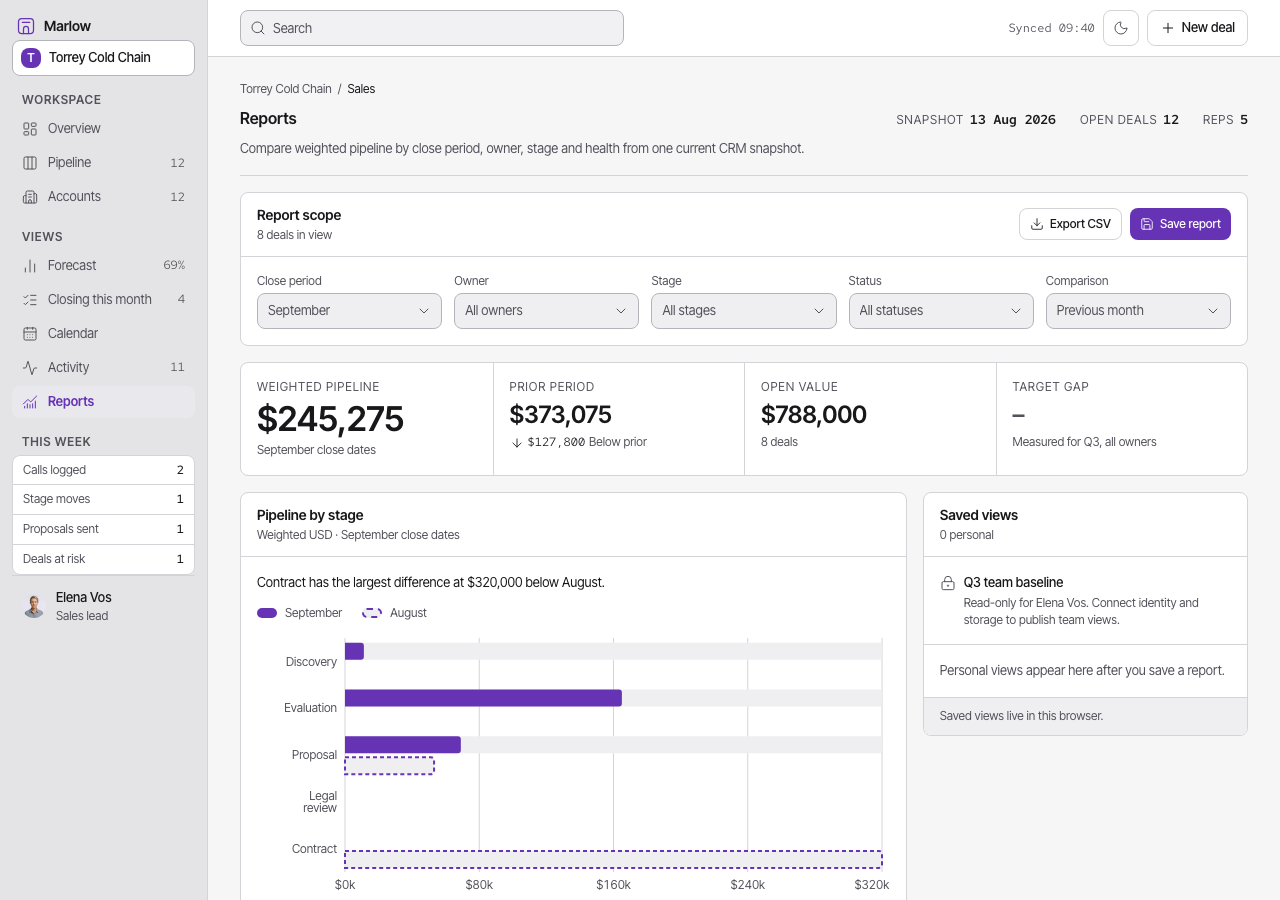Click the Weighted pipeline $245,275 value
1280x900 pixels.
pos(330,419)
